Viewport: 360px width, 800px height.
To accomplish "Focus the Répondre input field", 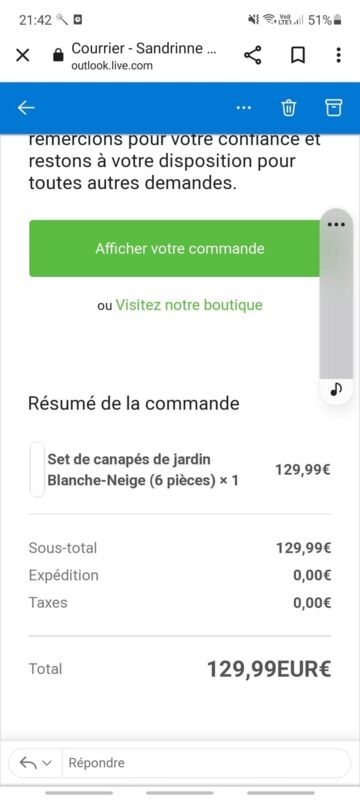I will coord(206,763).
